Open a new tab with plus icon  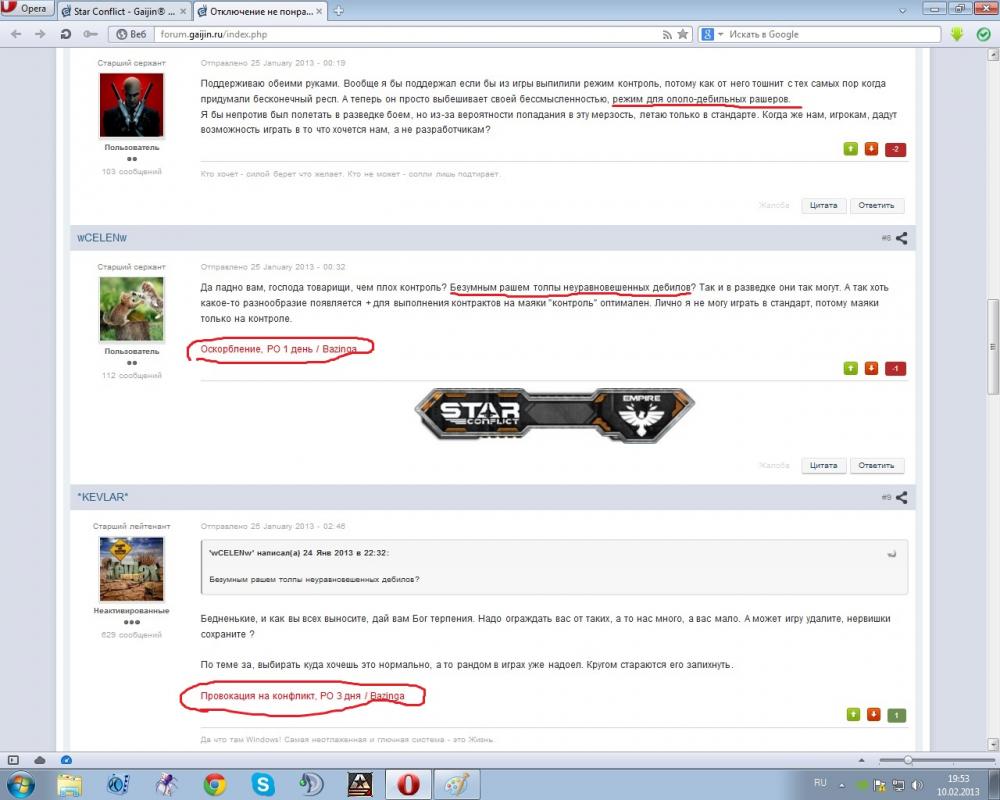(339, 11)
